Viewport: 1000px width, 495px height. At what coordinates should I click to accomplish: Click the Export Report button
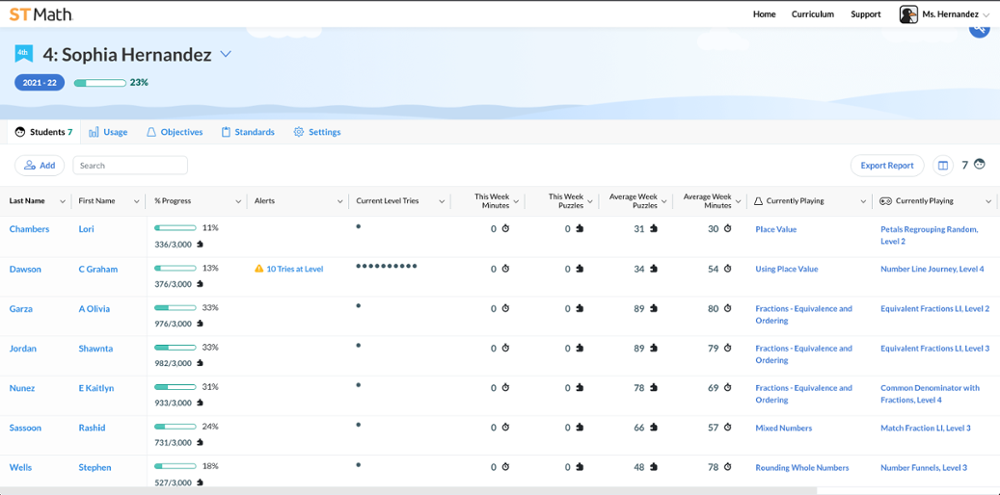(887, 165)
